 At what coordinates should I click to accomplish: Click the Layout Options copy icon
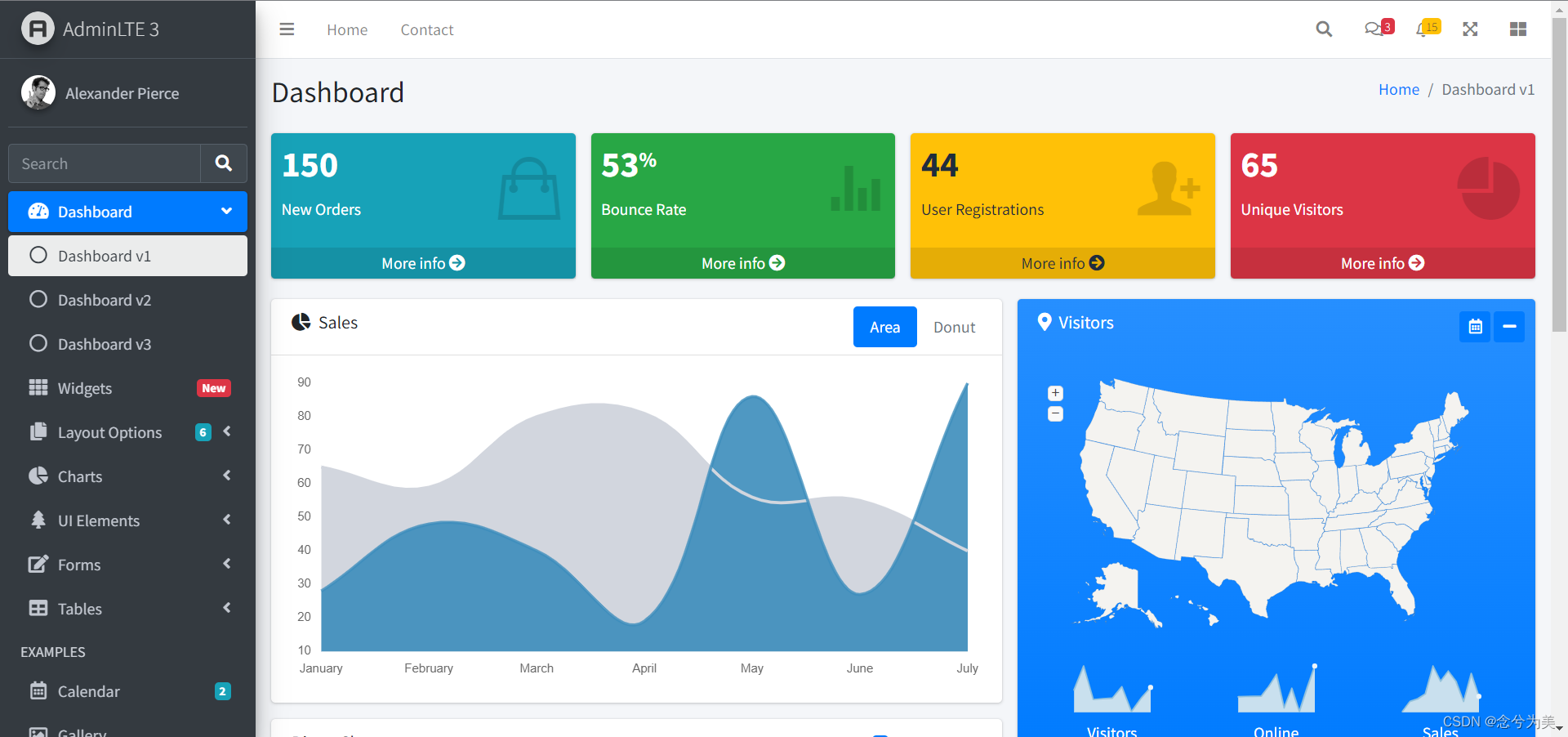coord(38,431)
